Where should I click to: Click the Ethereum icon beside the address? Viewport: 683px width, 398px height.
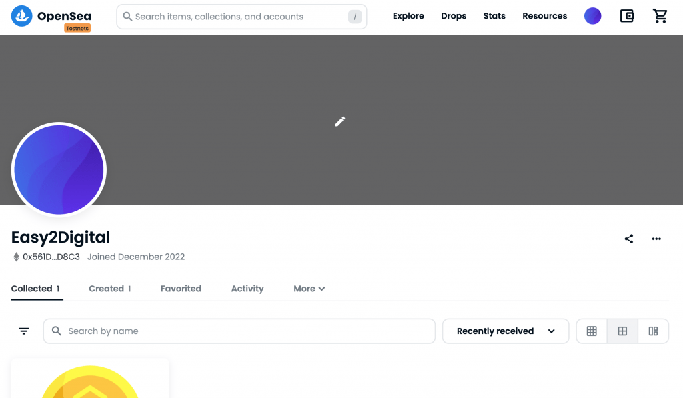16,257
